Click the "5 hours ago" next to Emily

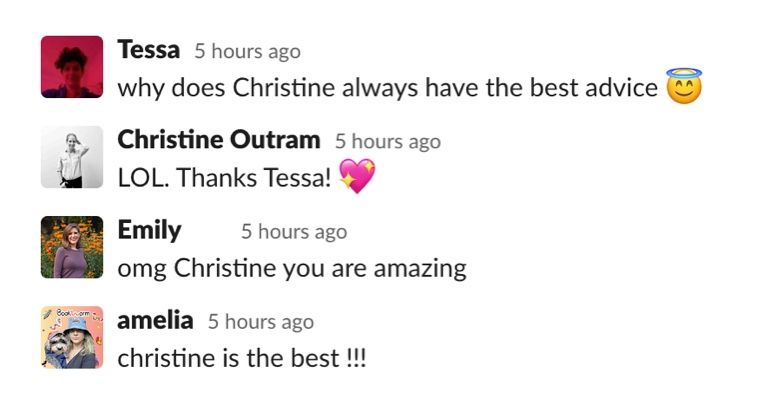click(x=293, y=232)
